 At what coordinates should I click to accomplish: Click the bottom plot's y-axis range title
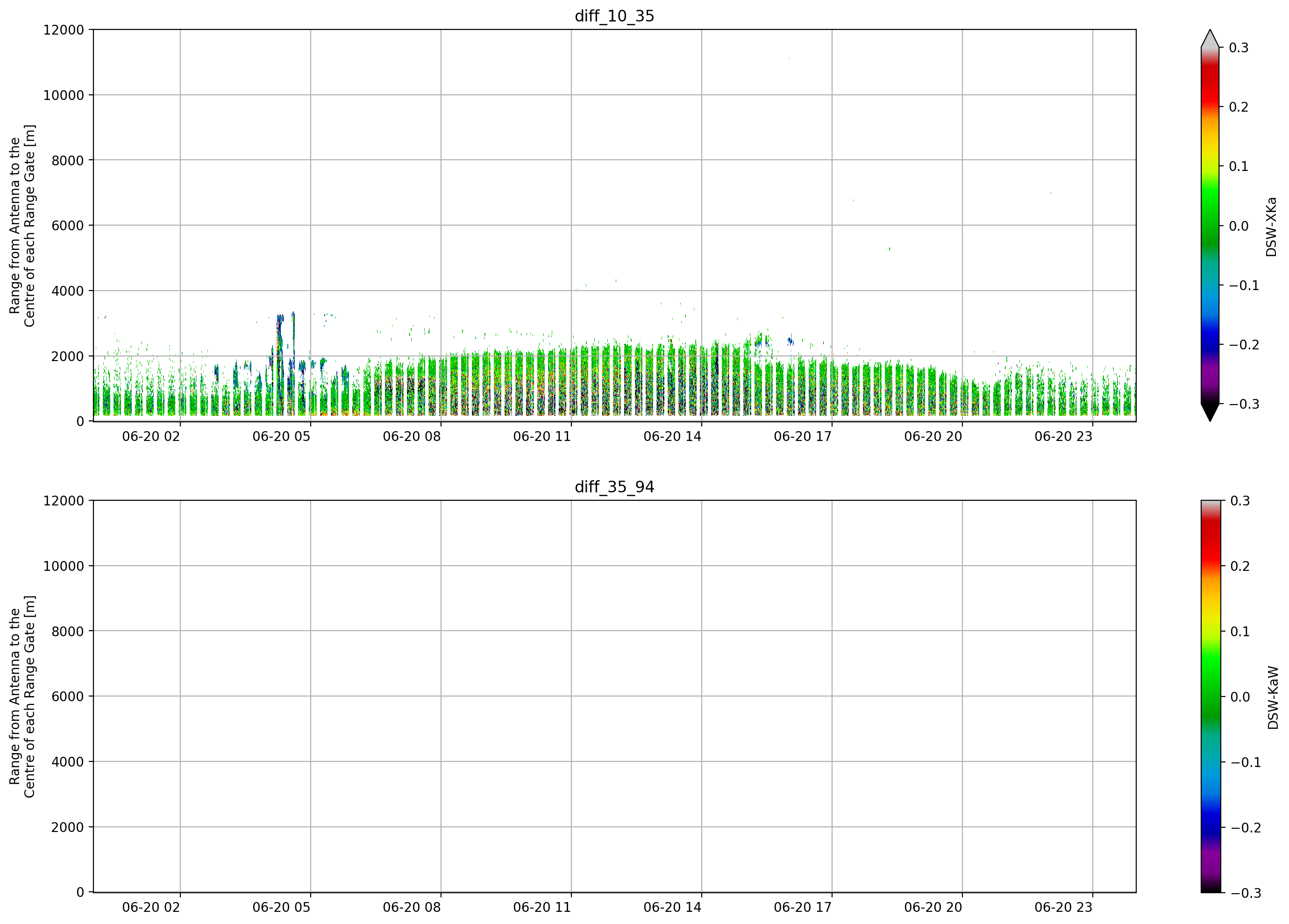[x=22, y=697]
